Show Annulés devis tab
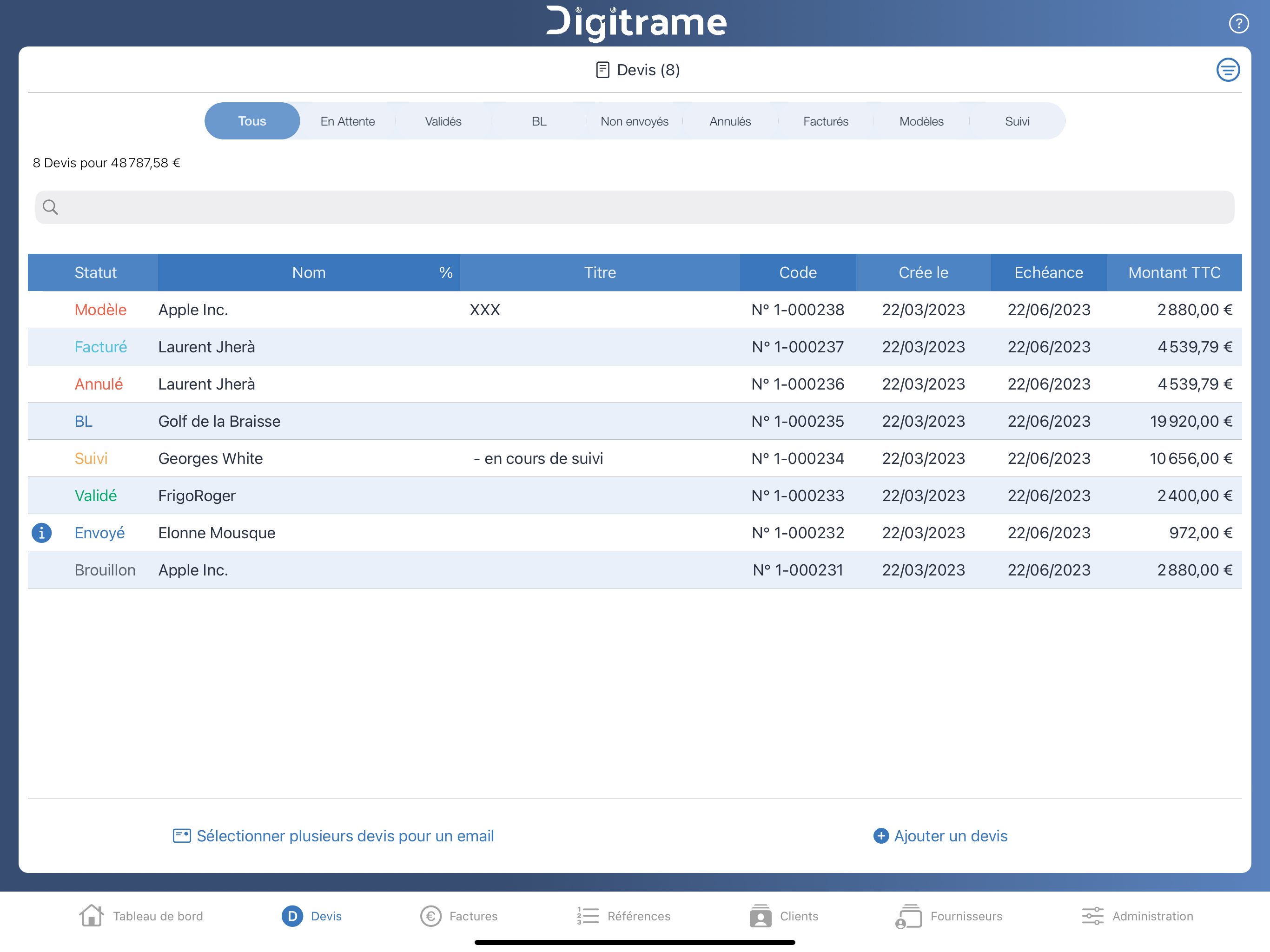Screen dimensions: 1270x952 pyautogui.click(x=730, y=121)
